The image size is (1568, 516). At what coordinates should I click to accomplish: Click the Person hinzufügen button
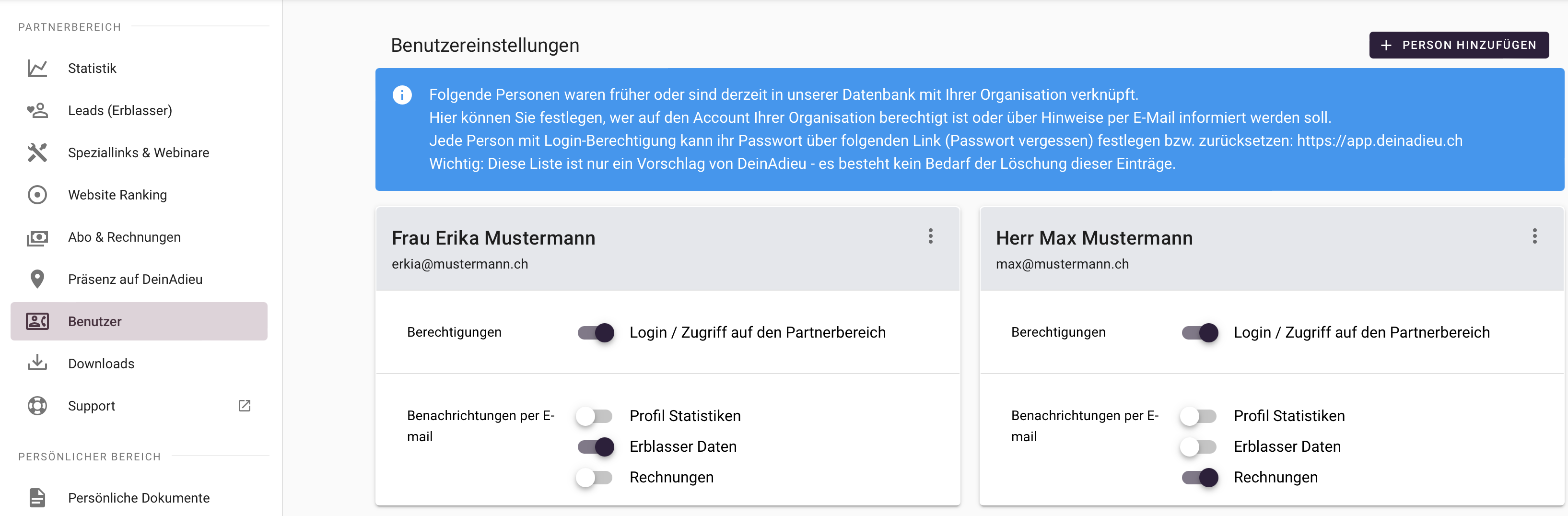[x=1459, y=45]
